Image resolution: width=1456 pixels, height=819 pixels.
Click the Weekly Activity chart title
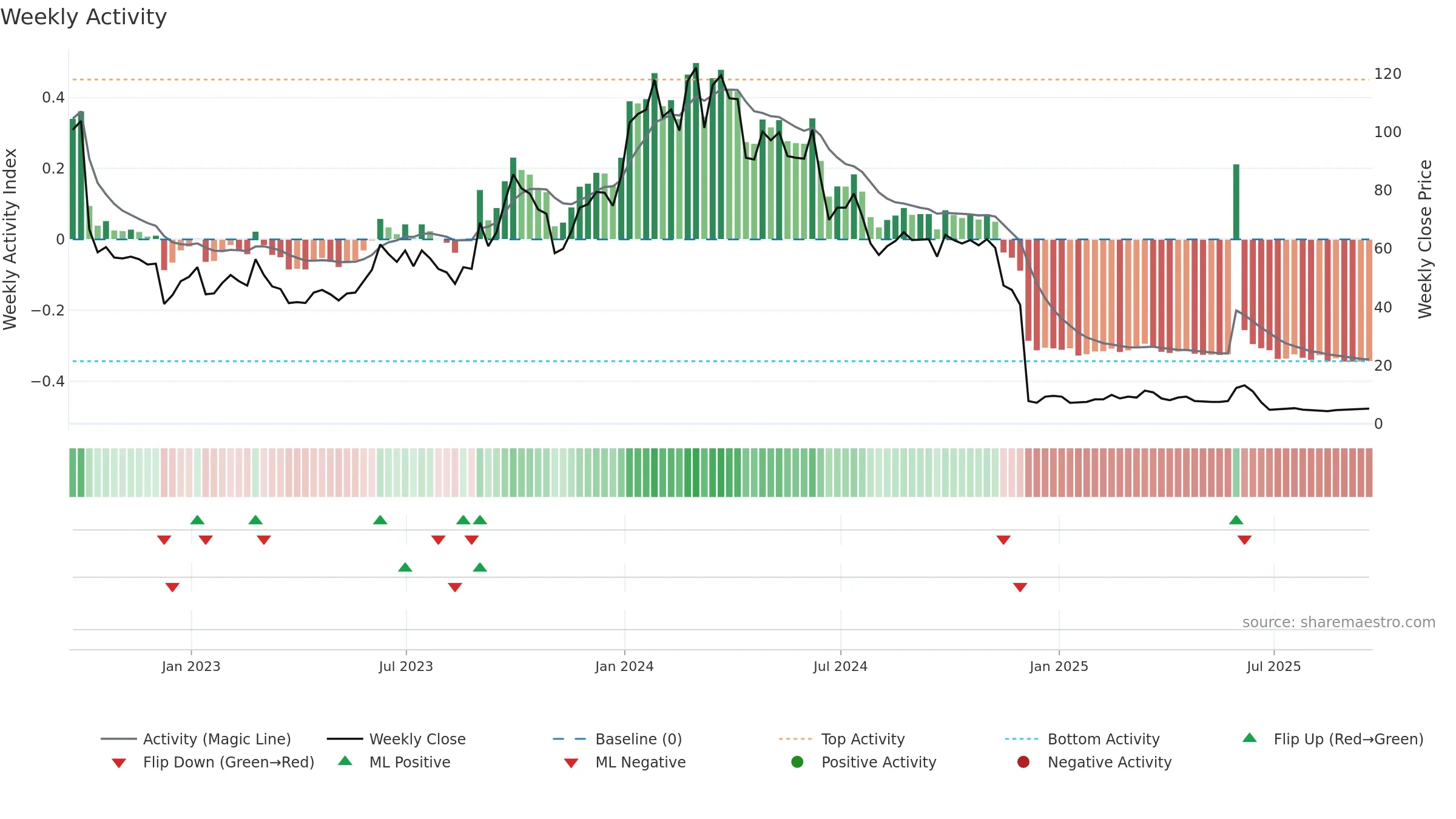pos(84,17)
